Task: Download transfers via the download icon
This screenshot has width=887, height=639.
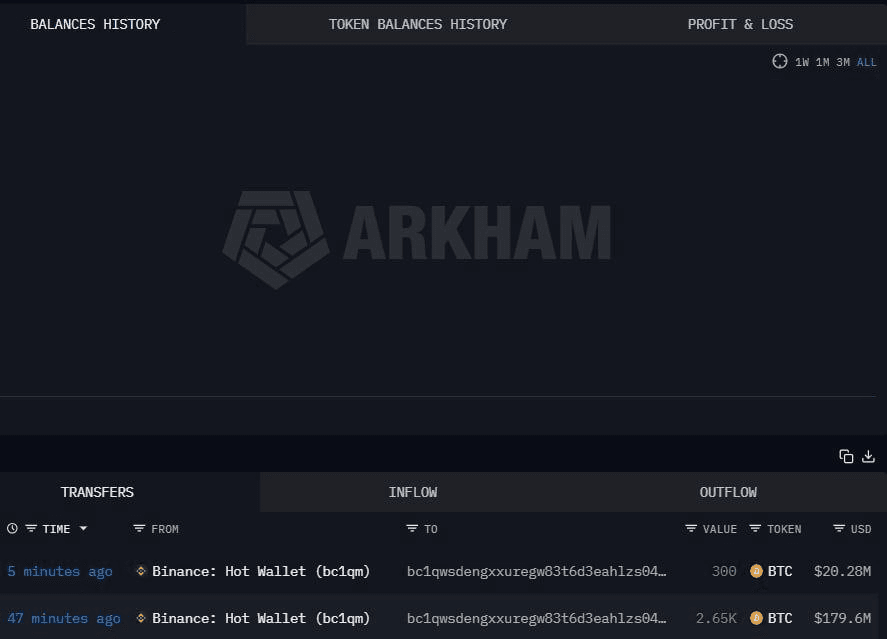Action: pyautogui.click(x=868, y=456)
